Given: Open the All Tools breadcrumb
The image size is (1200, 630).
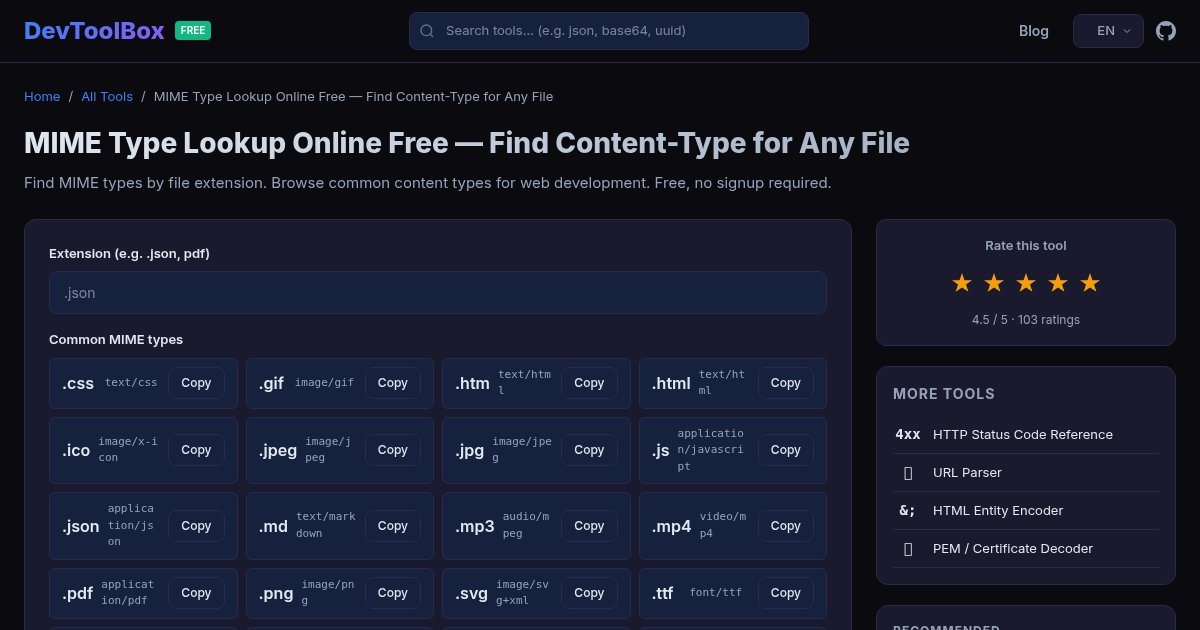Looking at the screenshot, I should pos(107,96).
